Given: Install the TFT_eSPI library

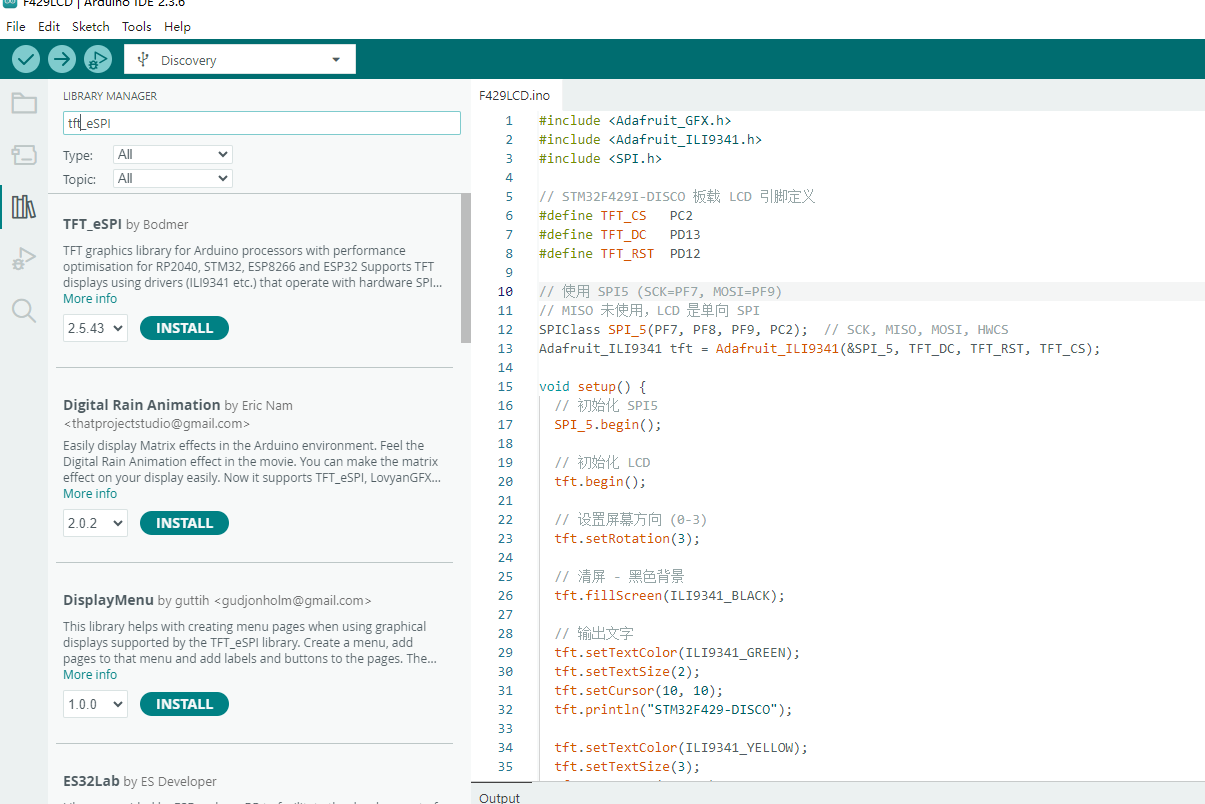Looking at the screenshot, I should pyautogui.click(x=184, y=328).
